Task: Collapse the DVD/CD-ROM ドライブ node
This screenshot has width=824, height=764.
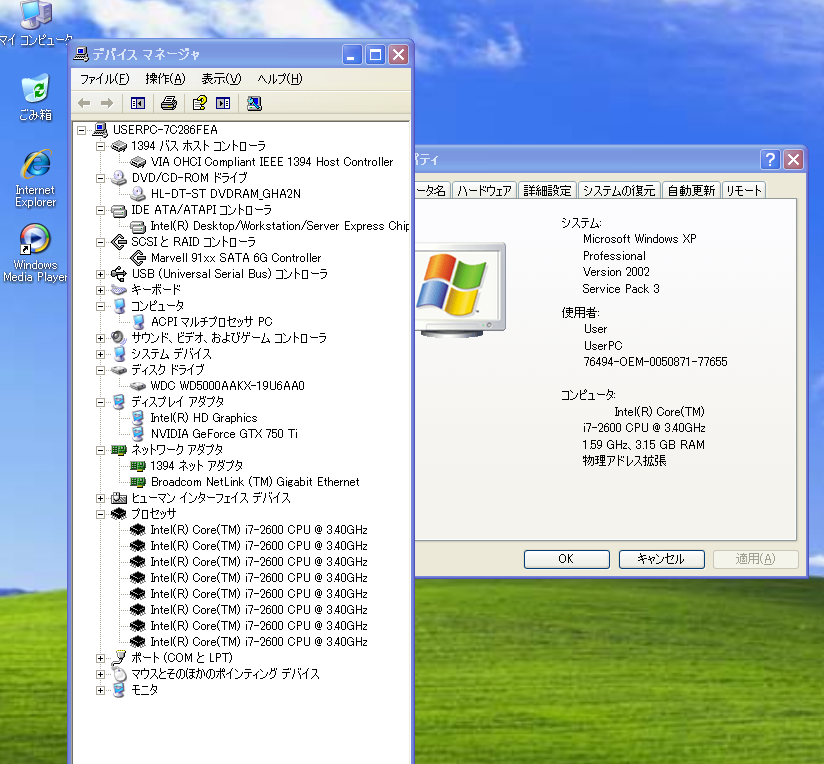Action: point(100,179)
